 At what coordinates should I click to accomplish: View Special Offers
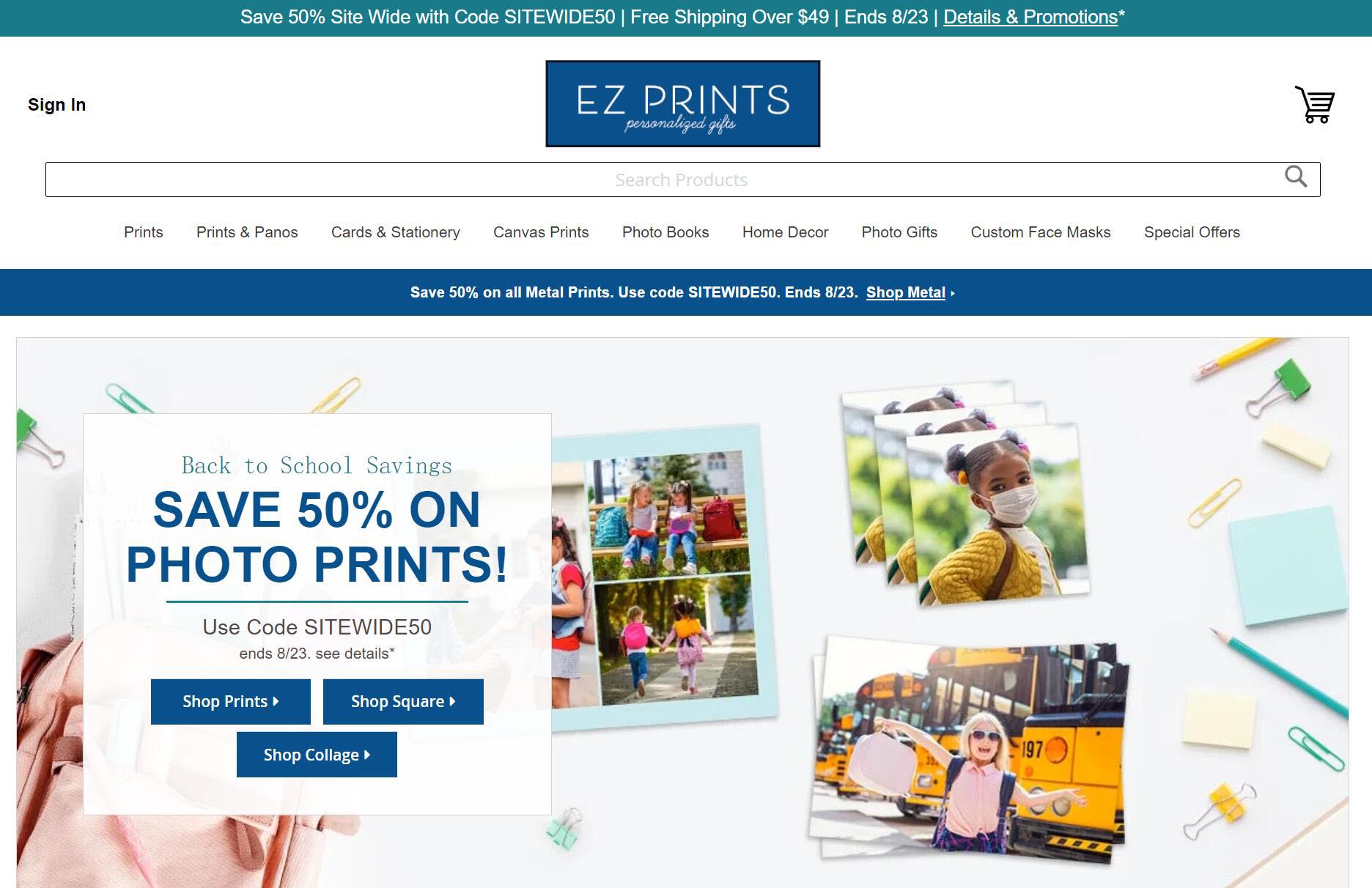click(x=1192, y=232)
